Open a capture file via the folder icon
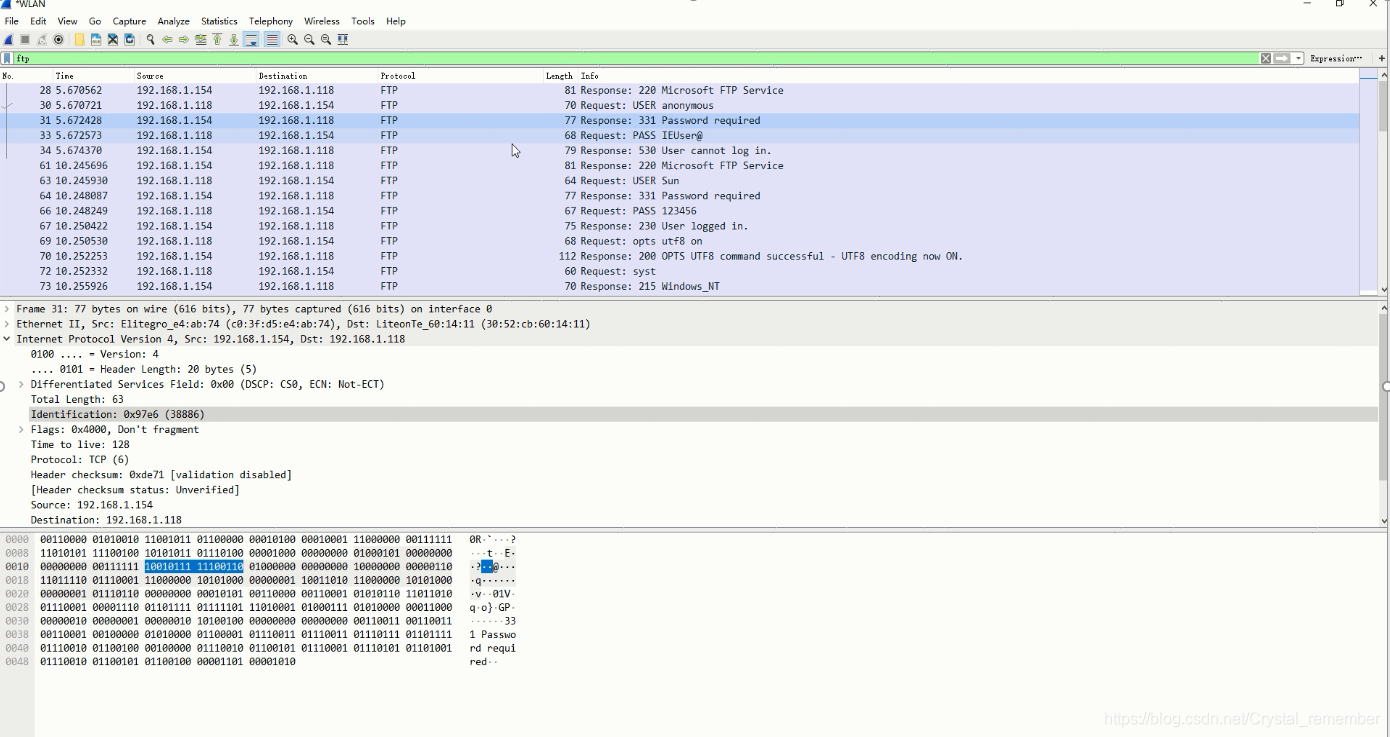 click(79, 40)
